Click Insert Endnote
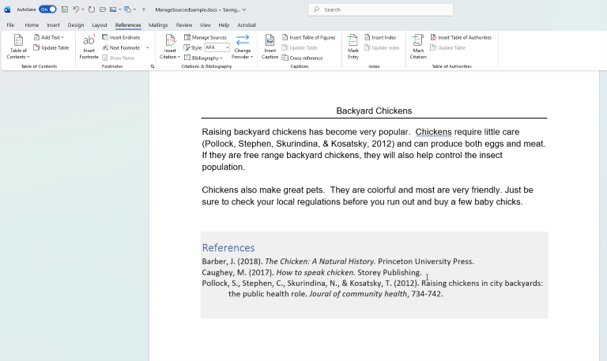Image resolution: width=607 pixels, height=361 pixels. [x=121, y=38]
